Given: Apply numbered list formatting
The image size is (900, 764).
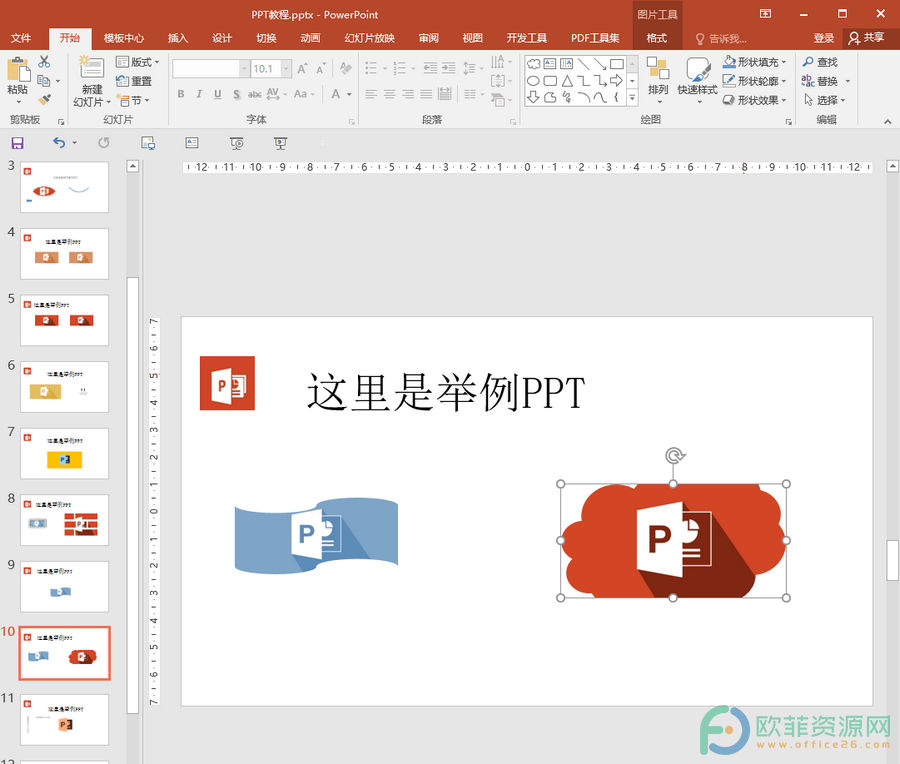Looking at the screenshot, I should [x=400, y=68].
